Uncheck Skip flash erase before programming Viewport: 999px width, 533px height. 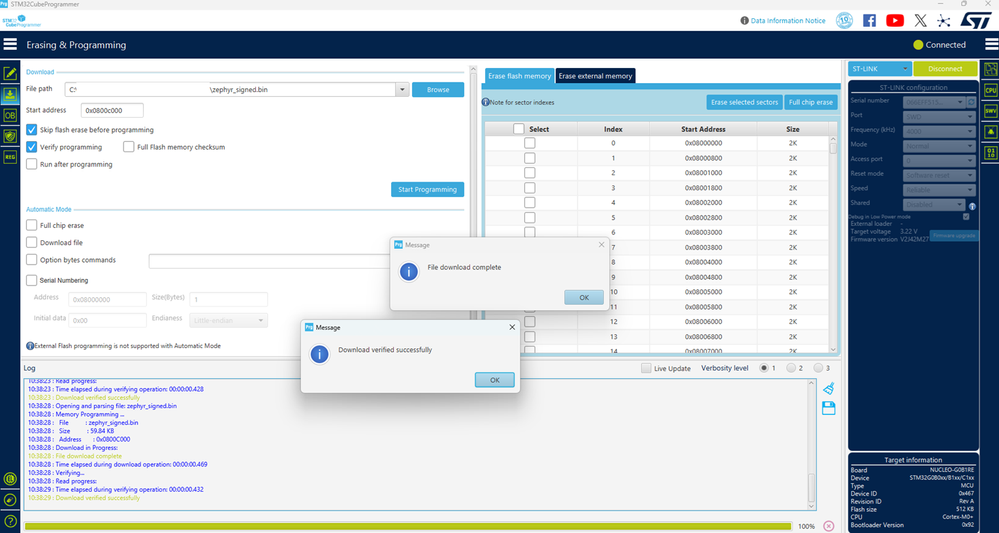coord(32,129)
